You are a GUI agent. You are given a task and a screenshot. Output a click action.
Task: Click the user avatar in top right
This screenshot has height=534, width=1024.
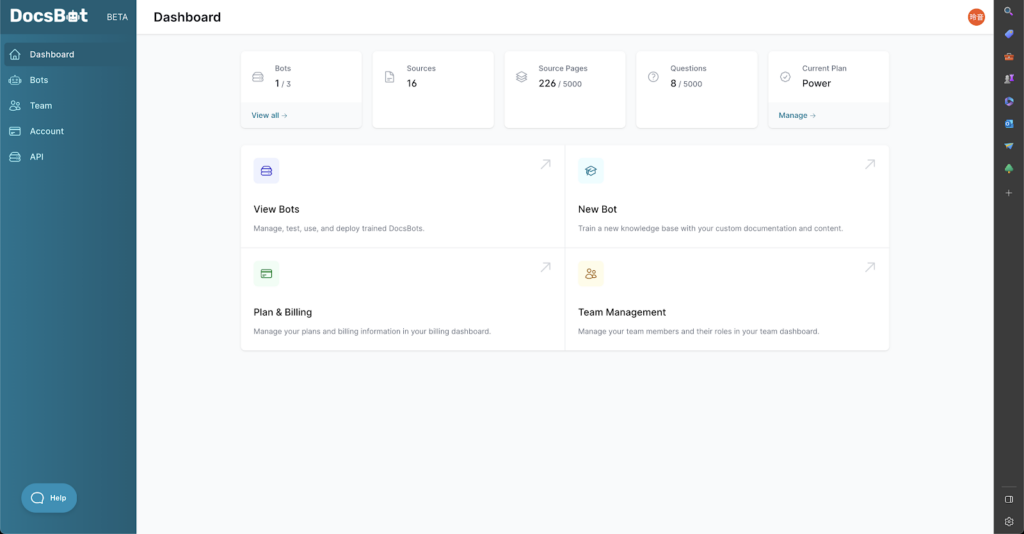[x=976, y=17]
